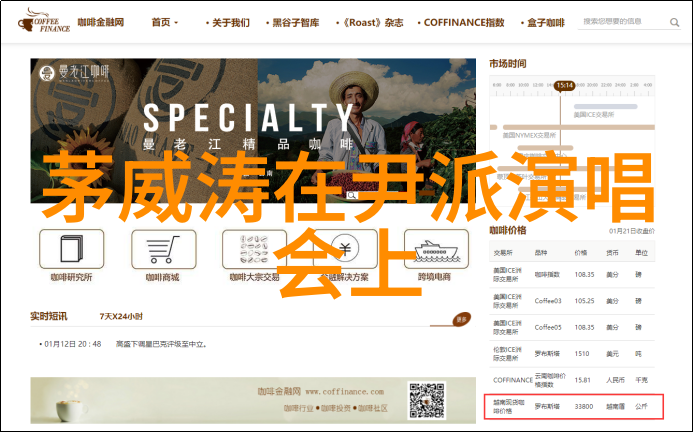This screenshot has width=694, height=433.
Task: Click the 更多 button beside 实时短讯
Action: click(461, 319)
